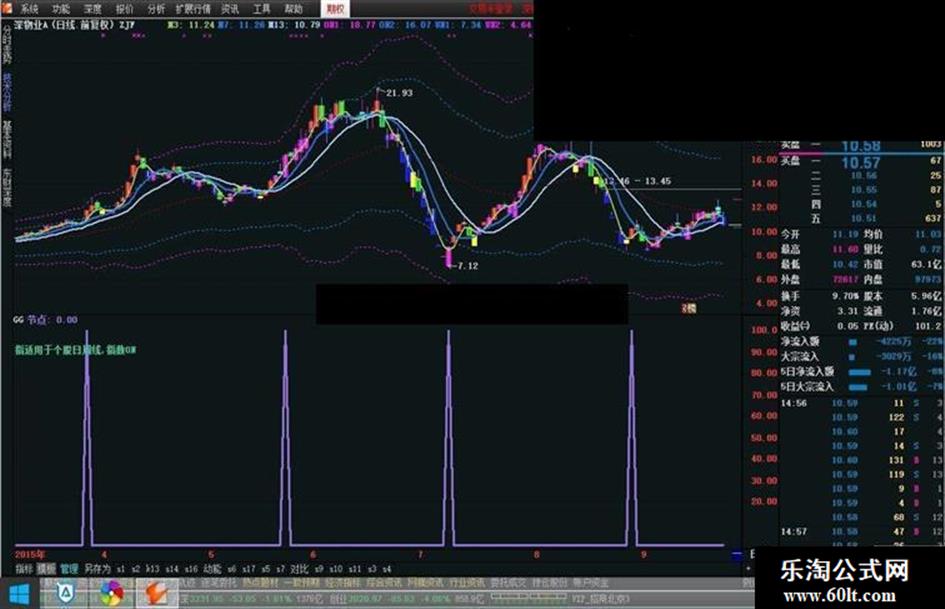Viewport: 945px width, 609px height.
Task: Click 功能 in the bottom template bar
Action: (x=212, y=569)
